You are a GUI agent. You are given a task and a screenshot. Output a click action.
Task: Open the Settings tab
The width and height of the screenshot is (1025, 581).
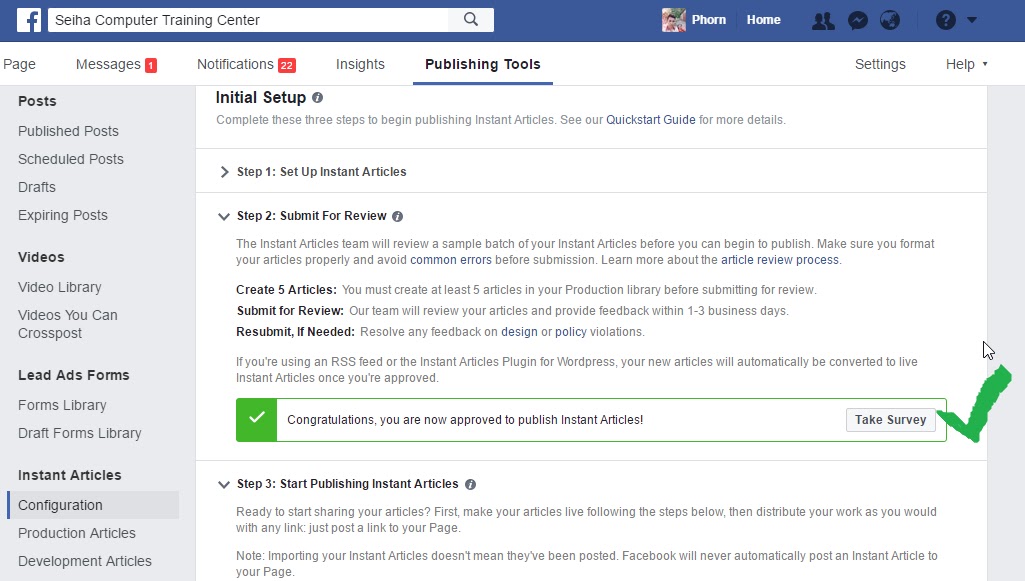[880, 64]
